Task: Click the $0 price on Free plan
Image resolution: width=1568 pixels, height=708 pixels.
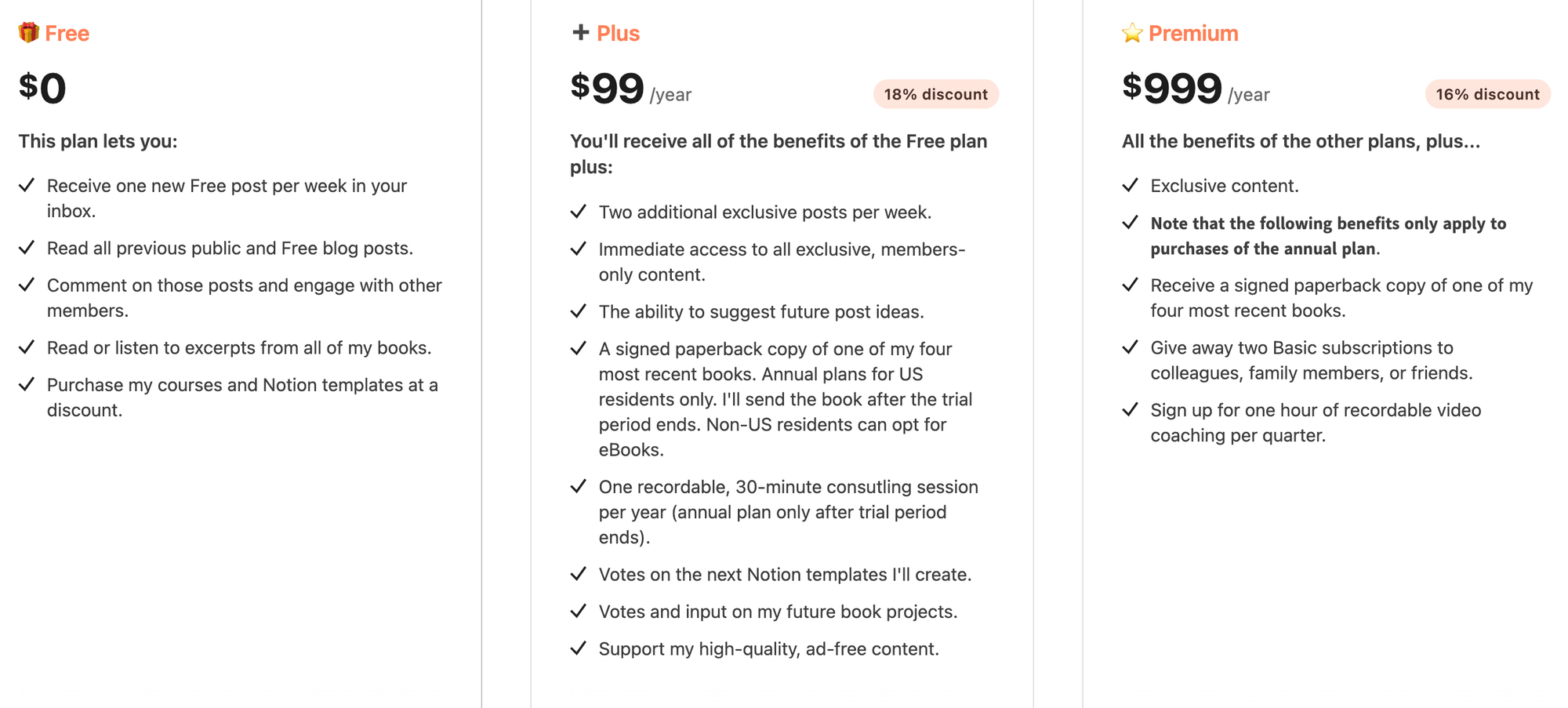Action: coord(42,88)
